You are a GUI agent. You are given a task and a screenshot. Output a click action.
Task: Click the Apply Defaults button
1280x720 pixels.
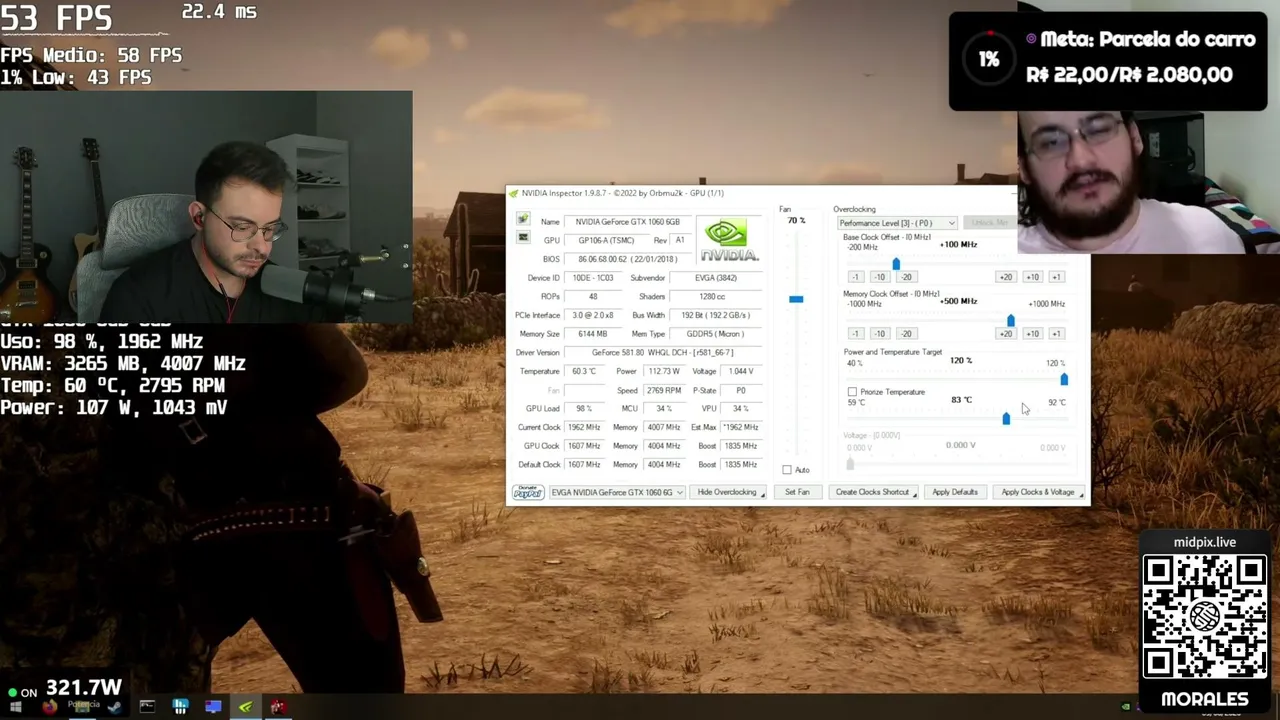click(x=955, y=492)
